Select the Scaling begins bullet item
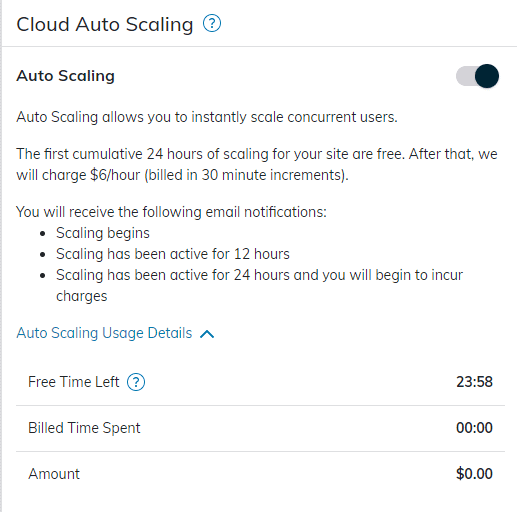This screenshot has height=512, width=517. click(103, 233)
